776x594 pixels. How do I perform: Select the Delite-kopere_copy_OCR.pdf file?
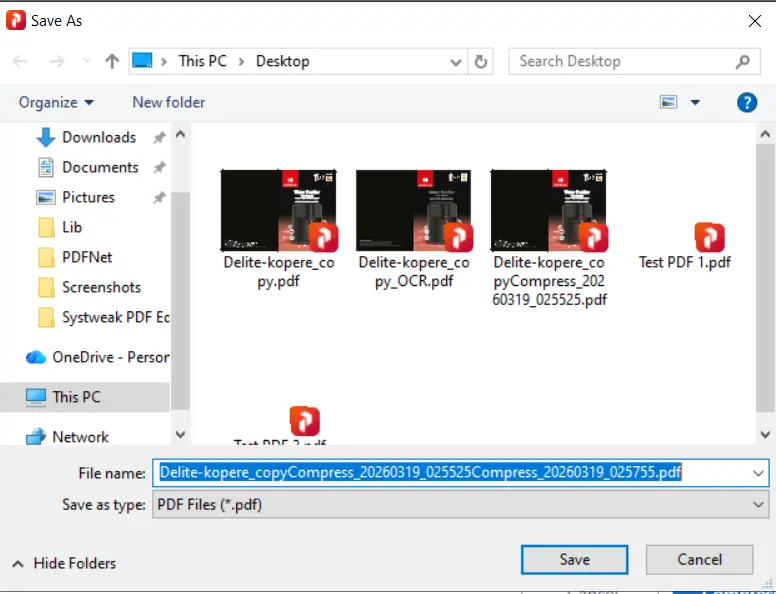413,211
